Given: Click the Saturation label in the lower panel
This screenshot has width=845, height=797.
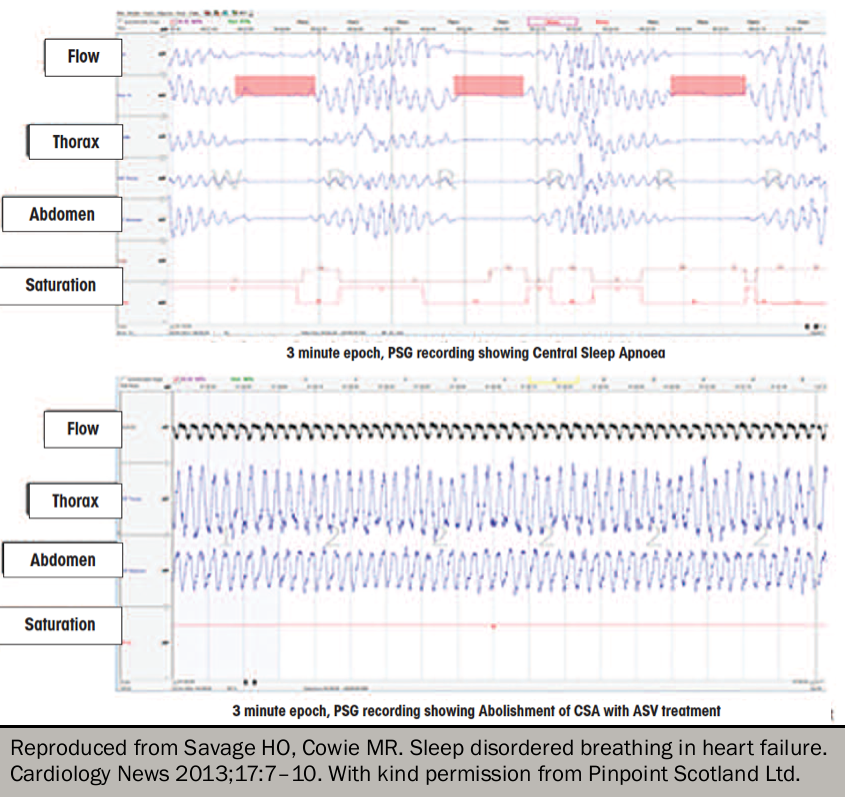Looking at the screenshot, I should pos(60,624).
